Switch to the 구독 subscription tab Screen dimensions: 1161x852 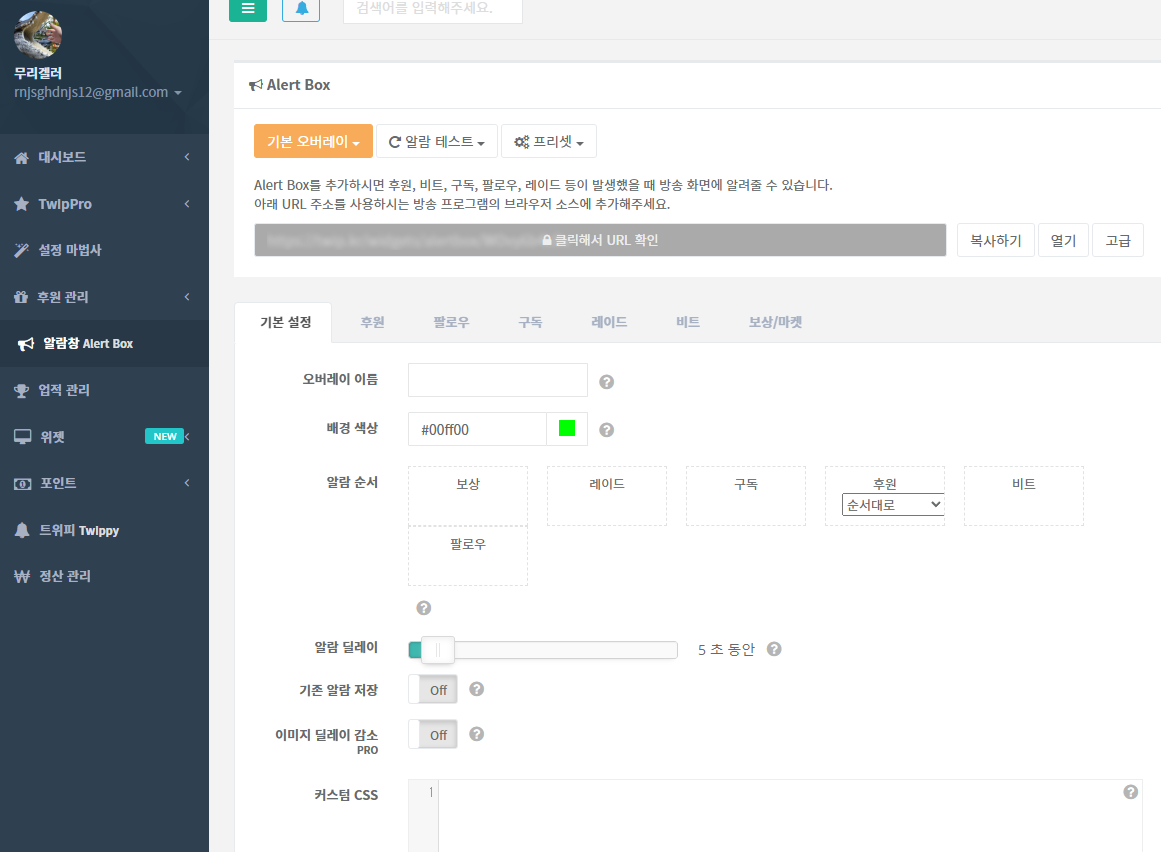point(529,322)
